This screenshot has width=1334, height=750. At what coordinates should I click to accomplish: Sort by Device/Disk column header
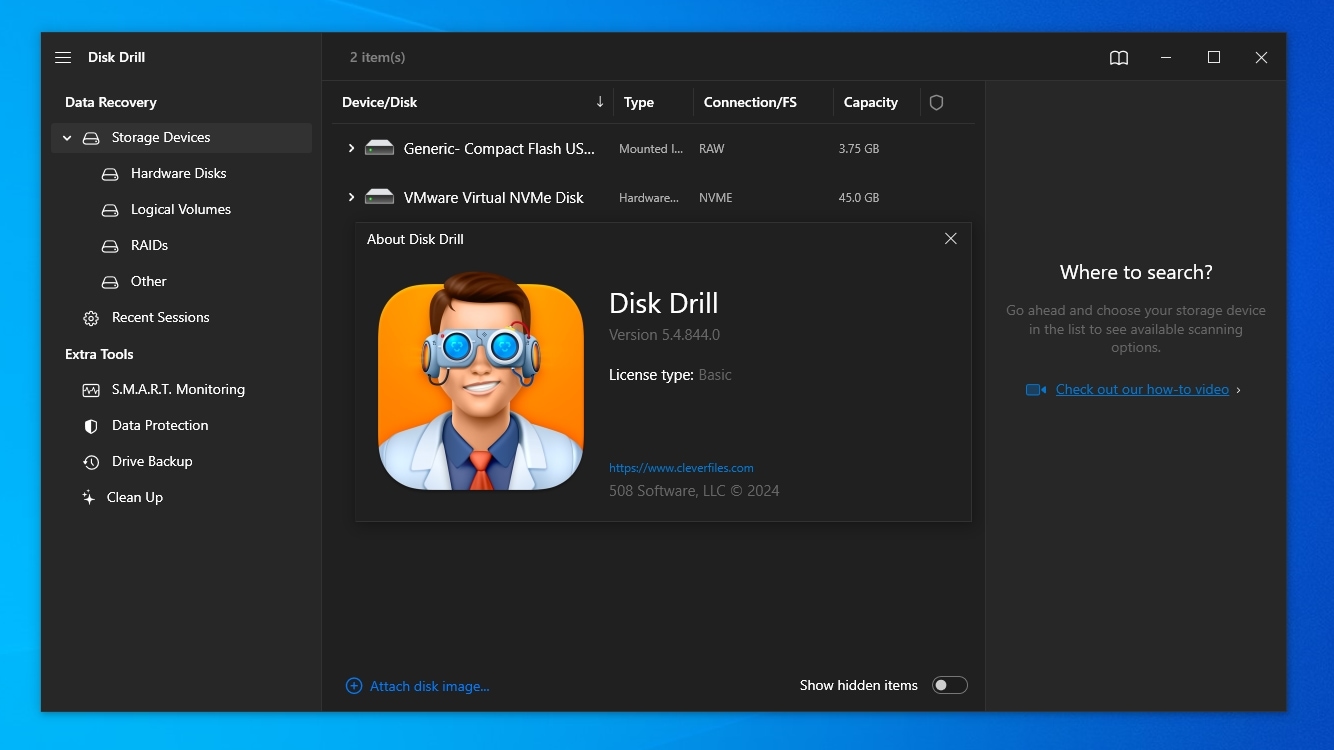(x=380, y=102)
